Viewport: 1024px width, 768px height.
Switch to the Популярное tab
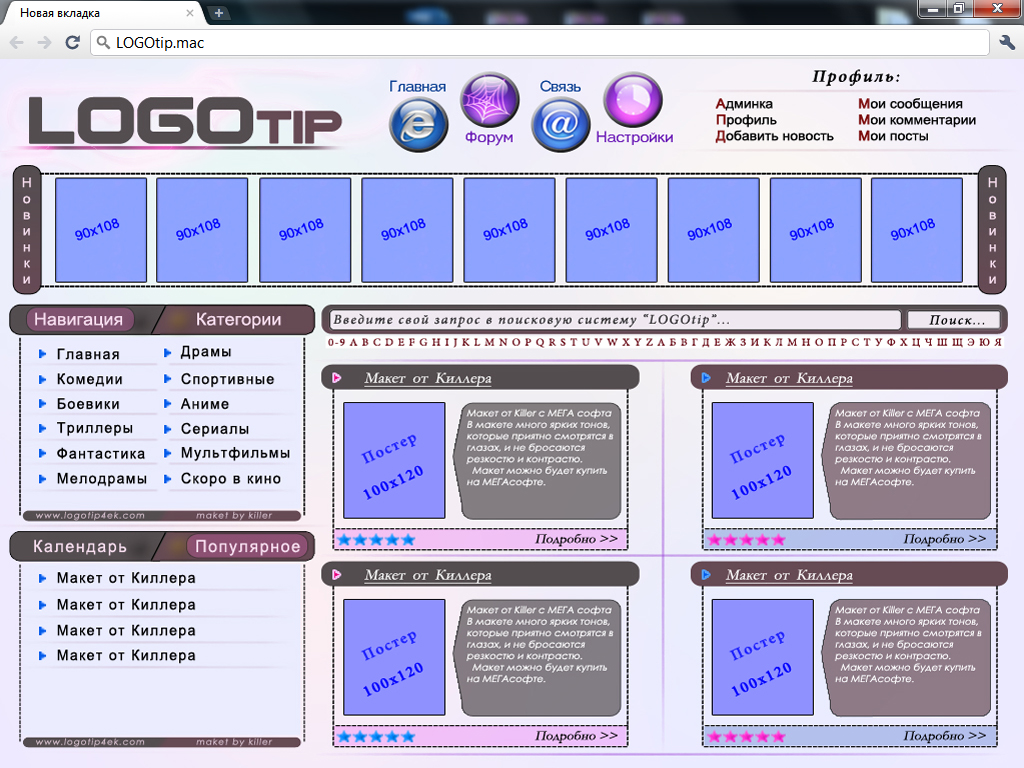(x=248, y=546)
